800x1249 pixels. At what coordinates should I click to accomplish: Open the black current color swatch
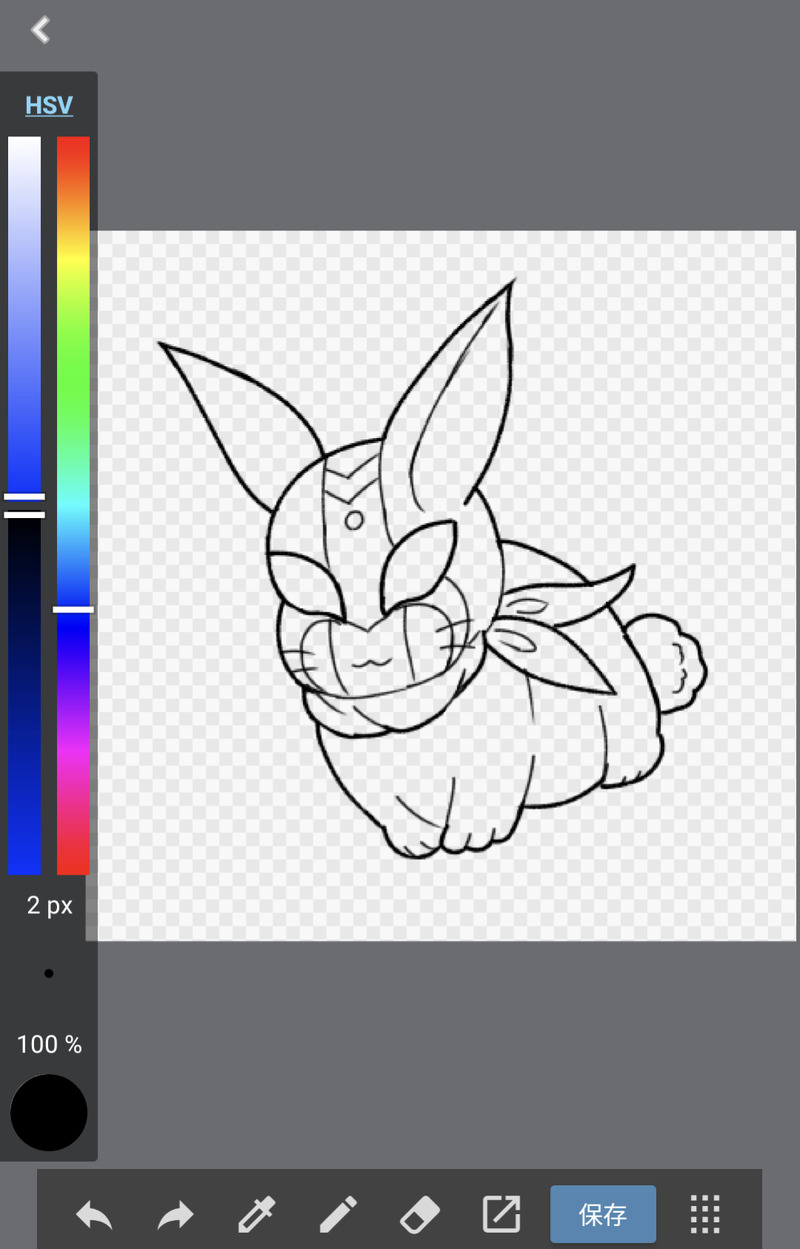49,1113
